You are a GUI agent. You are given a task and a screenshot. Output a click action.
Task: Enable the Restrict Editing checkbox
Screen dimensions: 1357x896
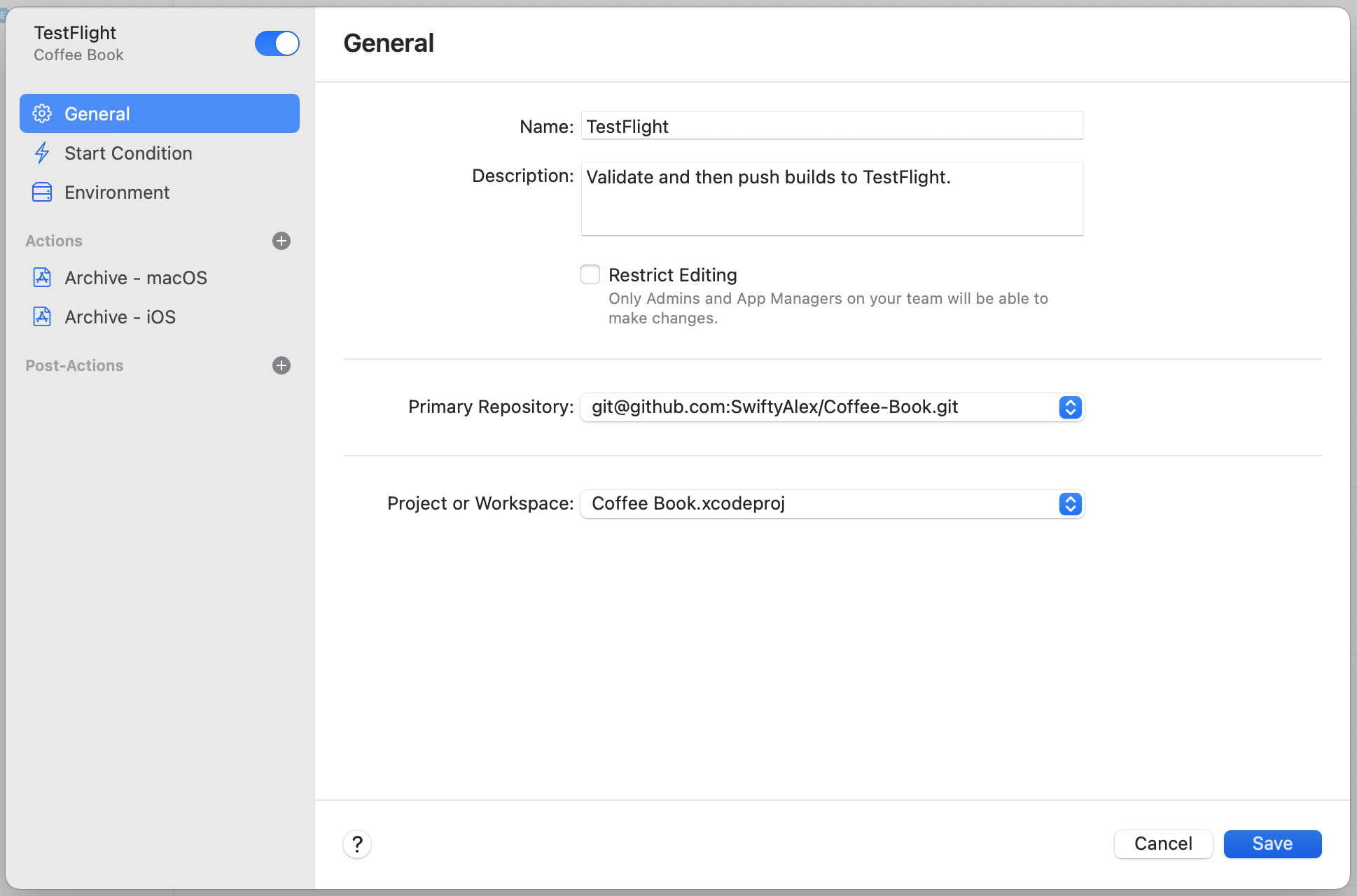point(590,274)
